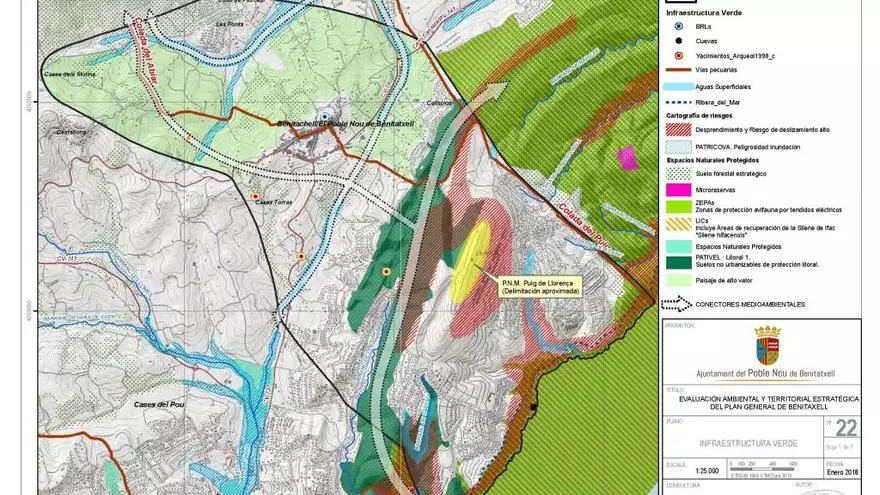Select the bright green ZEPAs swatch

[679, 205]
